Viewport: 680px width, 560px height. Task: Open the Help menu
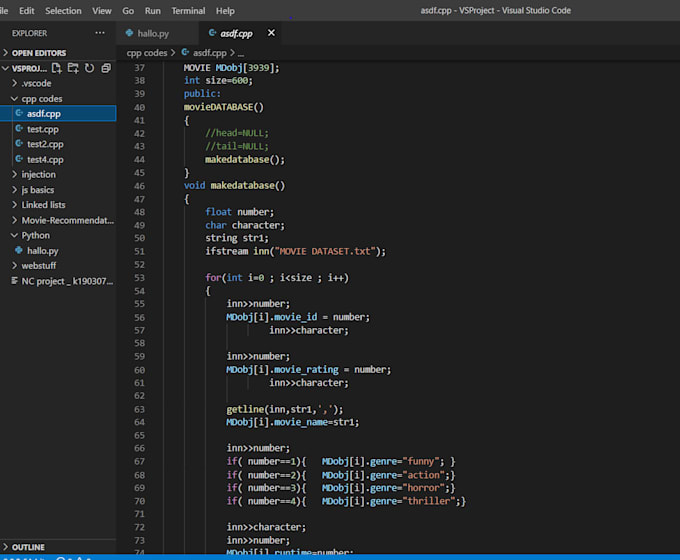point(225,11)
